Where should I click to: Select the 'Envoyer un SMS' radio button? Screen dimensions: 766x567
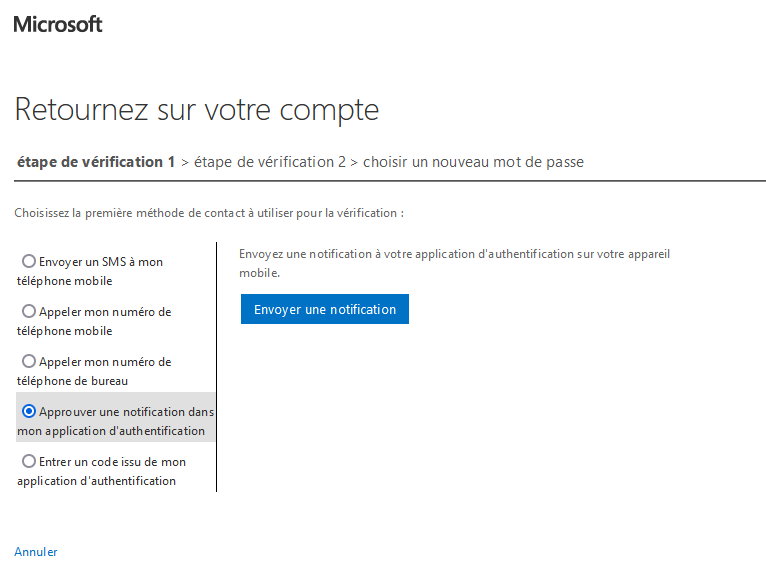29,261
